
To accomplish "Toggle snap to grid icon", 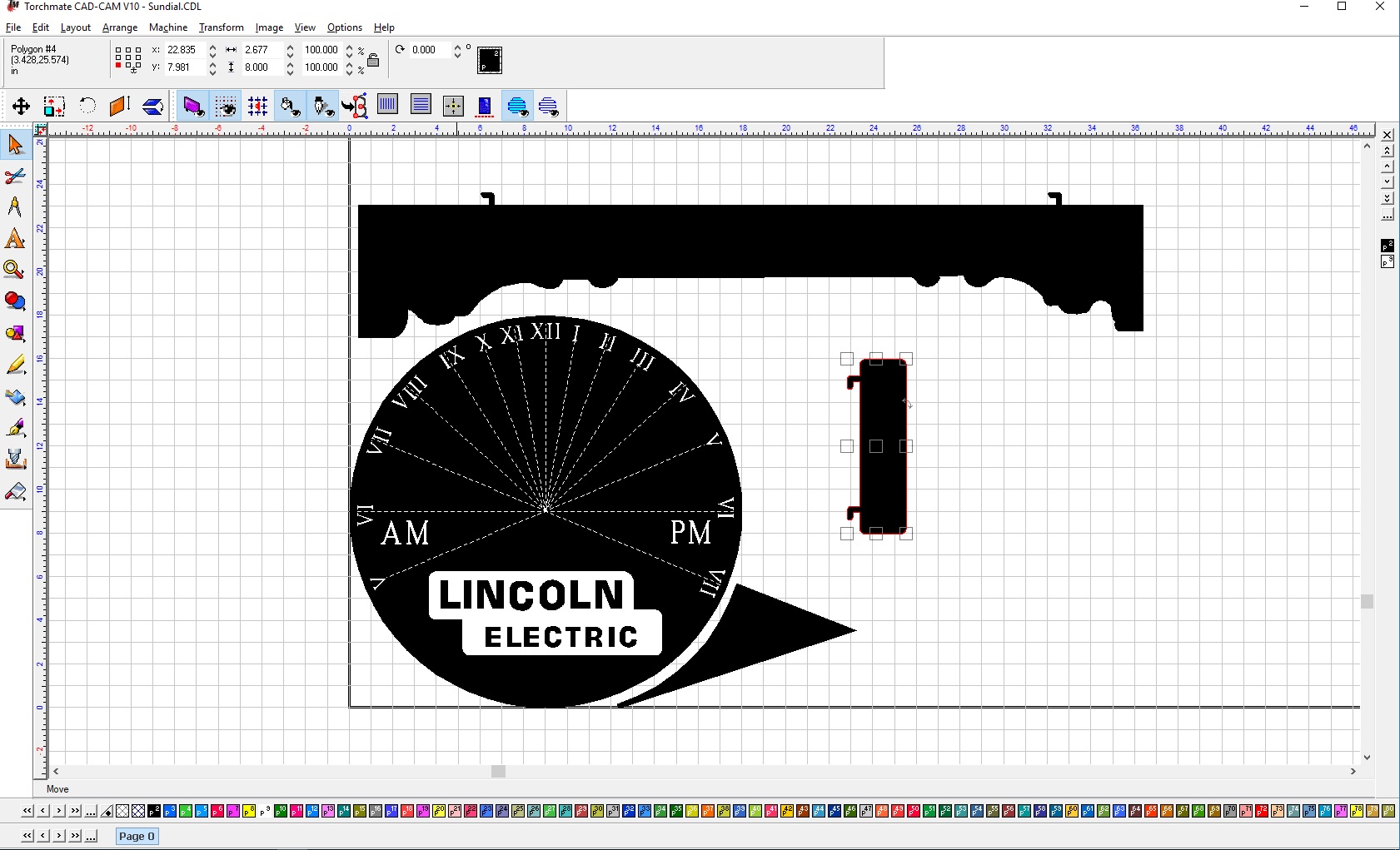I will point(258,106).
